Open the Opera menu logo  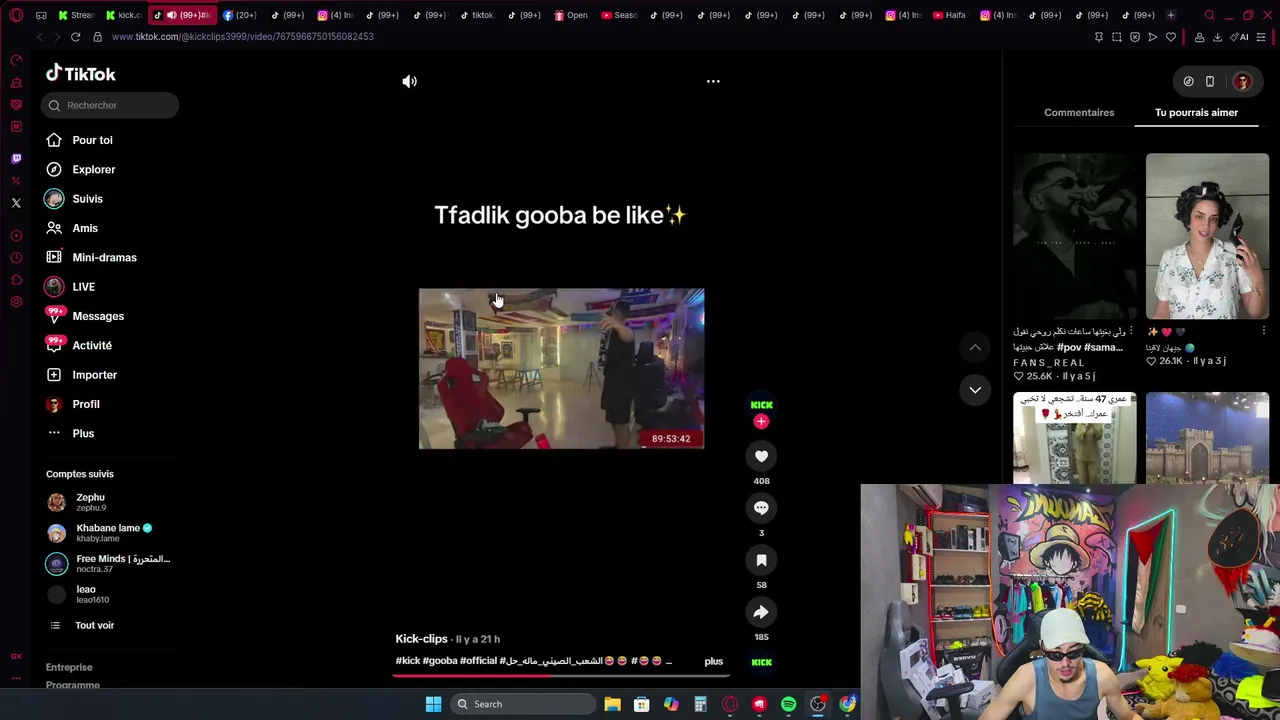pos(16,15)
